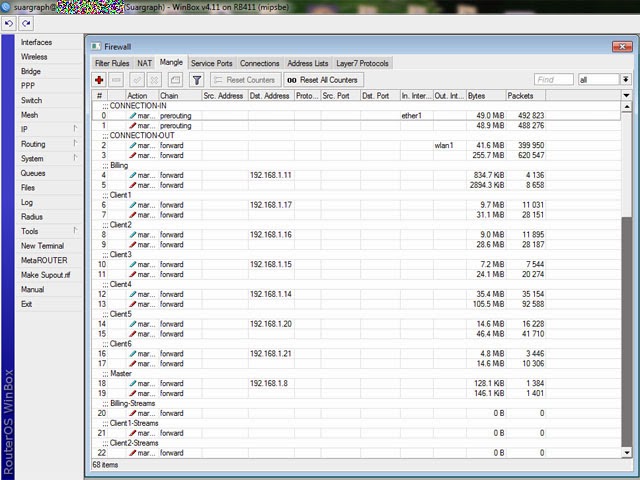The height and width of the screenshot is (480, 640).
Task: Click the Redo arrow icon
Action: coord(26,24)
